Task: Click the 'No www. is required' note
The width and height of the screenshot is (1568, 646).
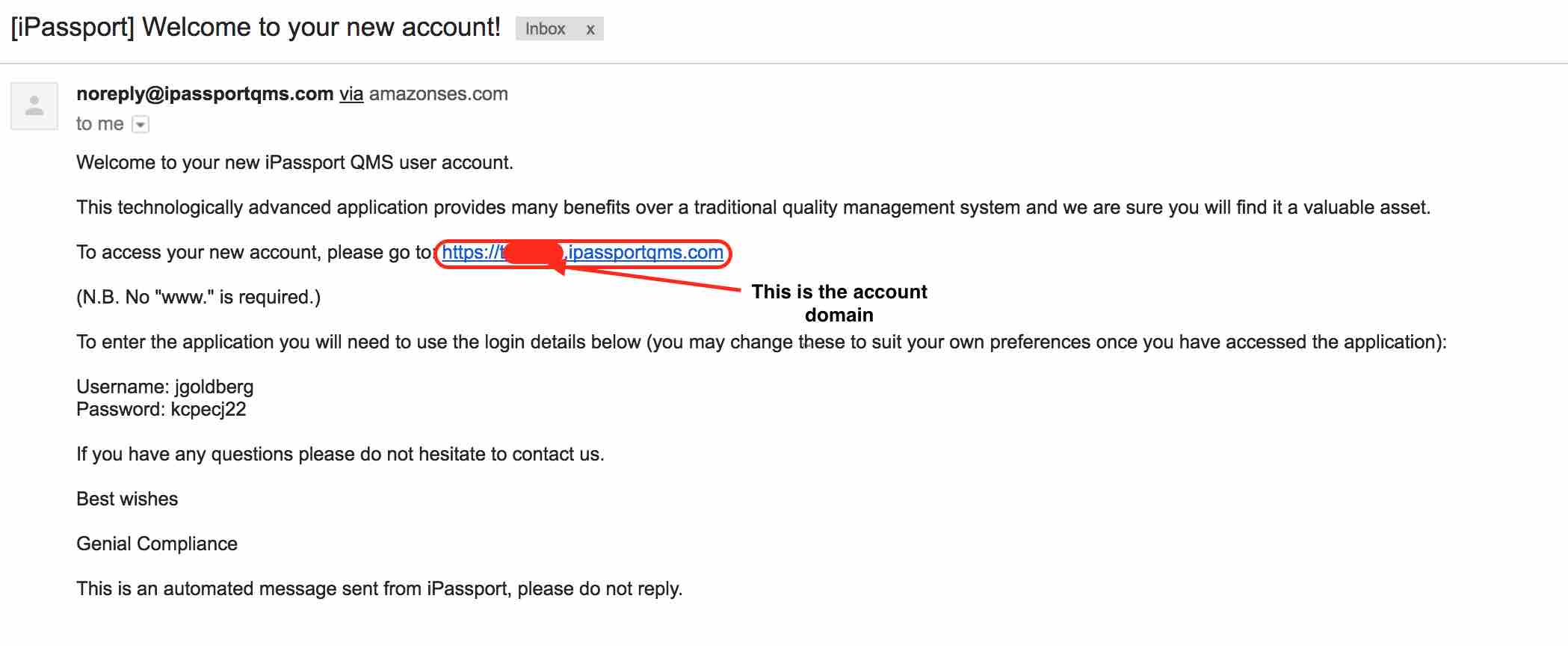Action: [198, 297]
